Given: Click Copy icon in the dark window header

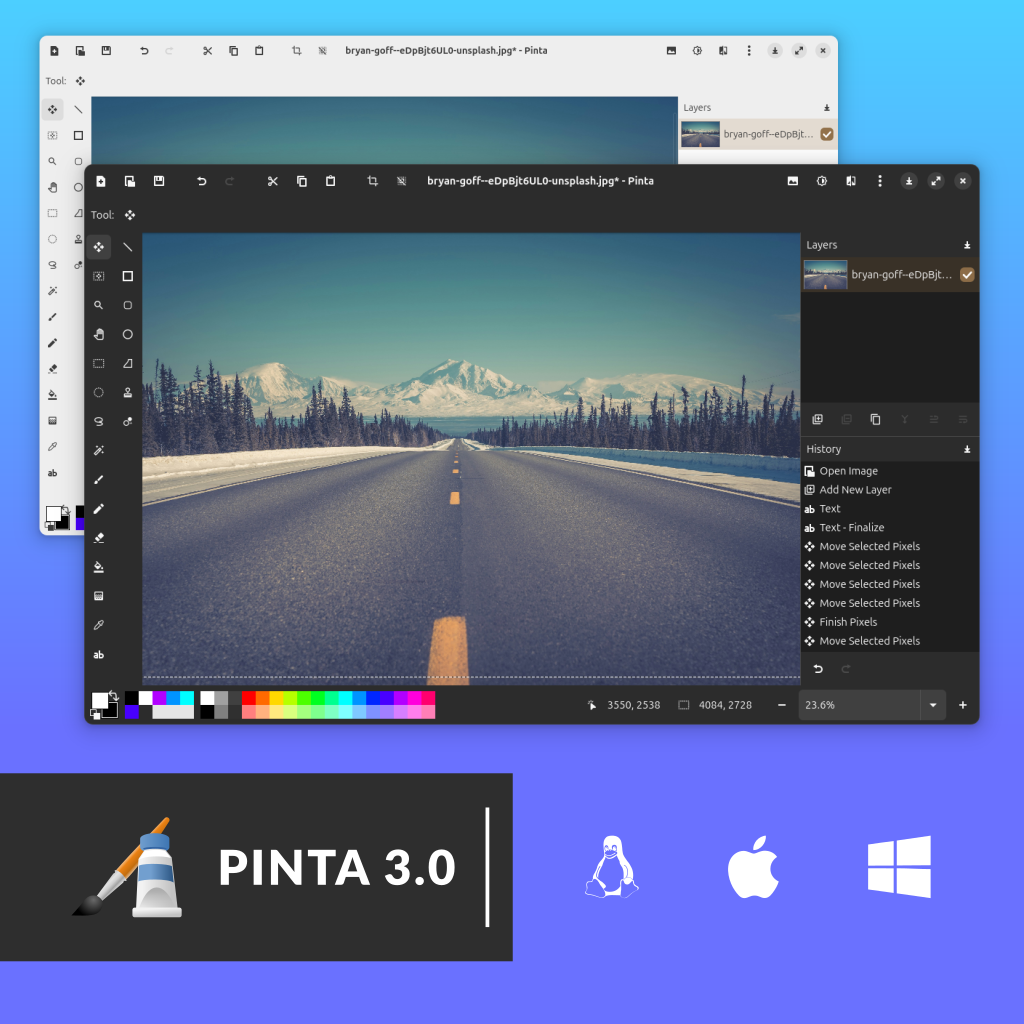Looking at the screenshot, I should pos(302,181).
